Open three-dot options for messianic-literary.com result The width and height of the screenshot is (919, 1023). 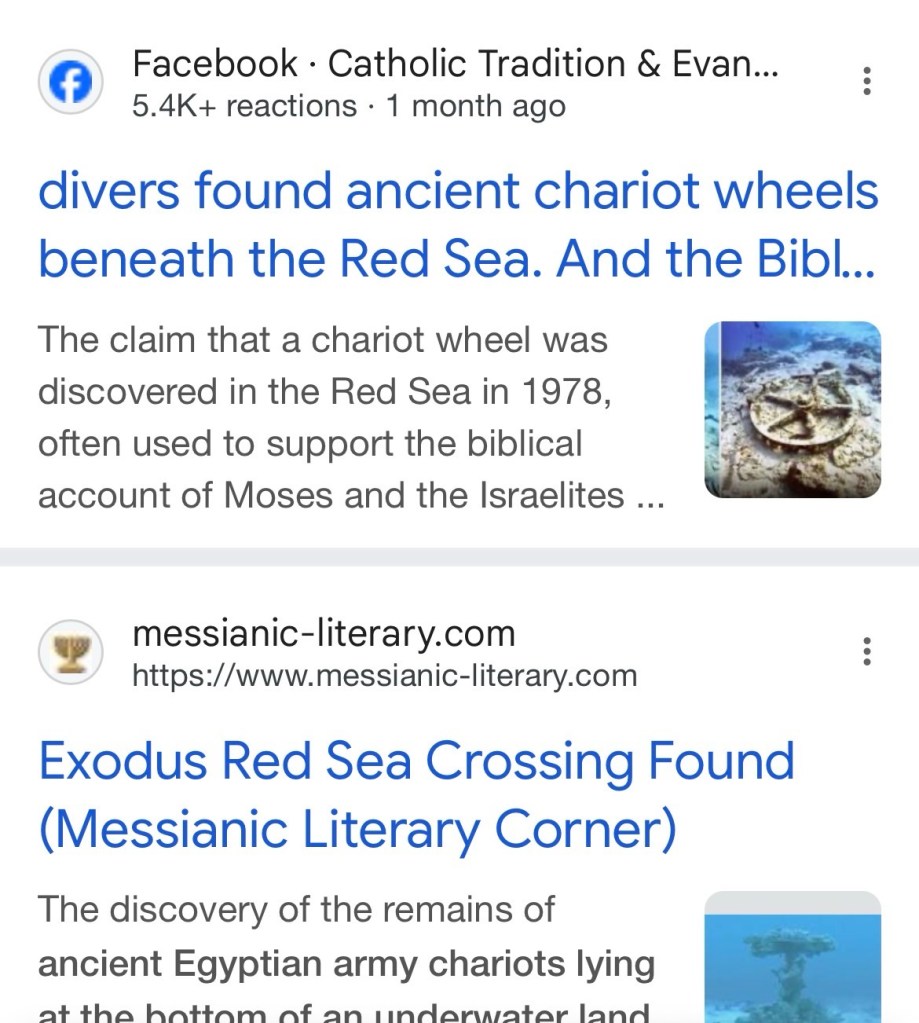pyautogui.click(x=867, y=651)
